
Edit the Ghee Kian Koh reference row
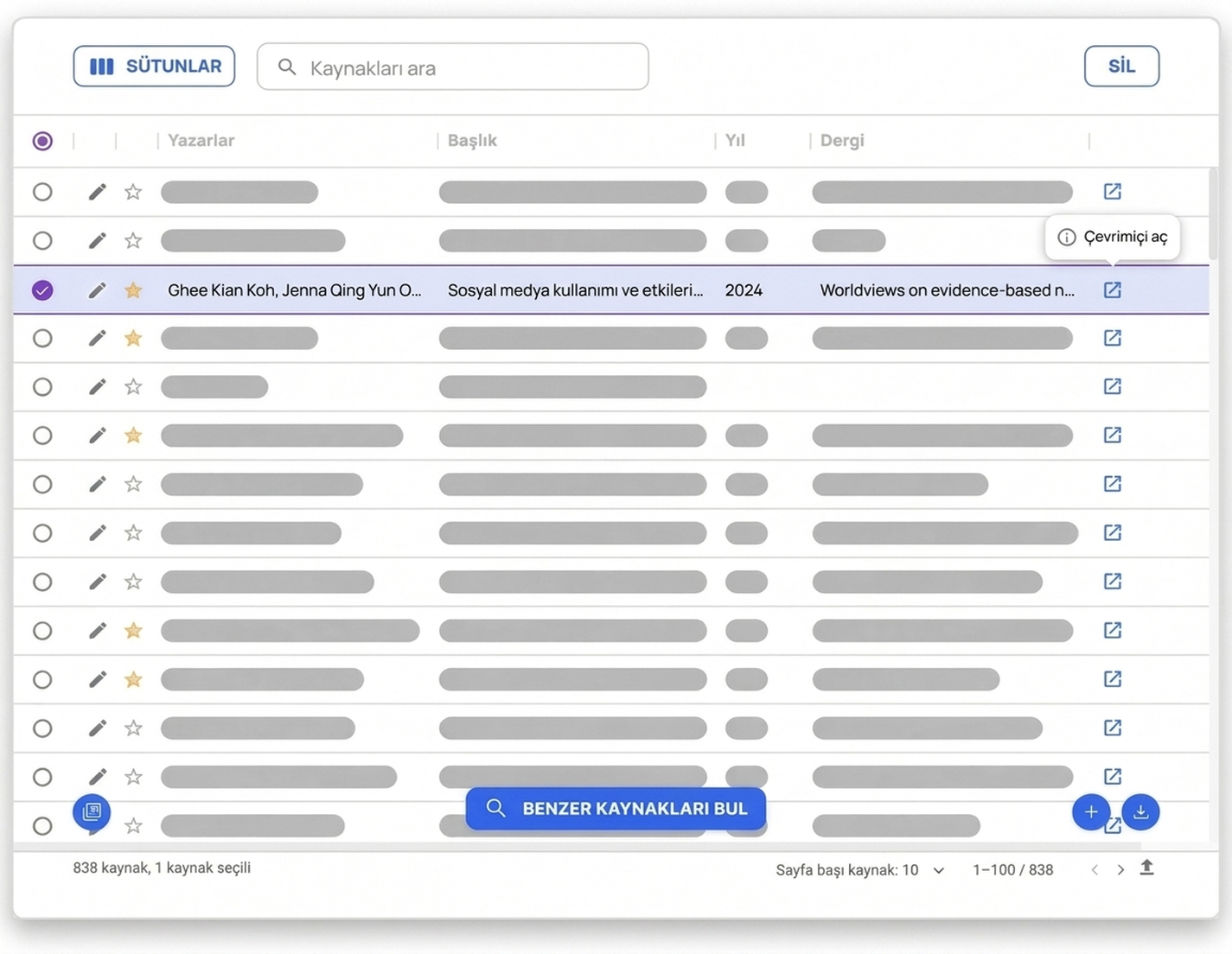coord(97,290)
